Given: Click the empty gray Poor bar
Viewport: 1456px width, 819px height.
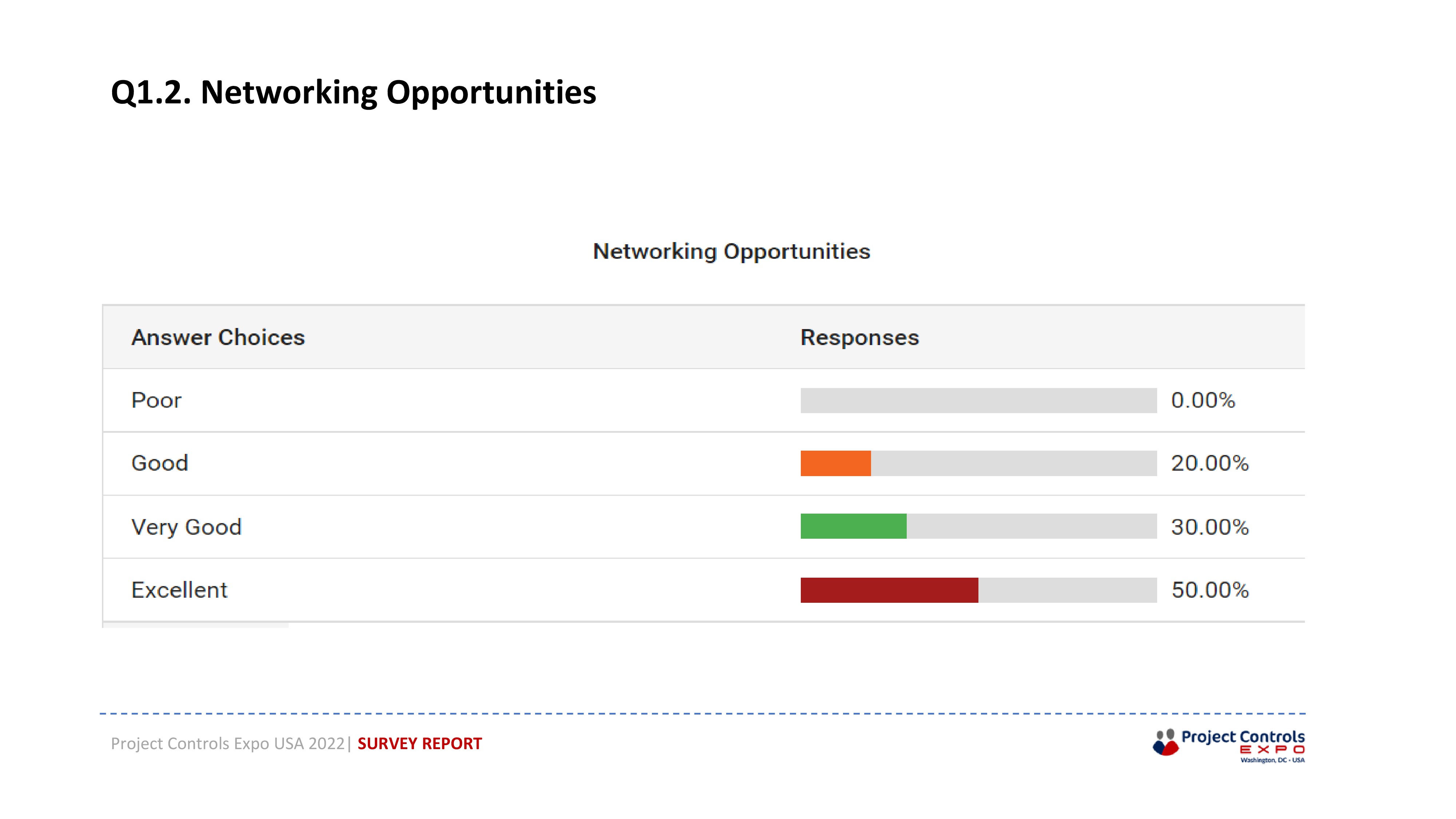Looking at the screenshot, I should (x=978, y=400).
